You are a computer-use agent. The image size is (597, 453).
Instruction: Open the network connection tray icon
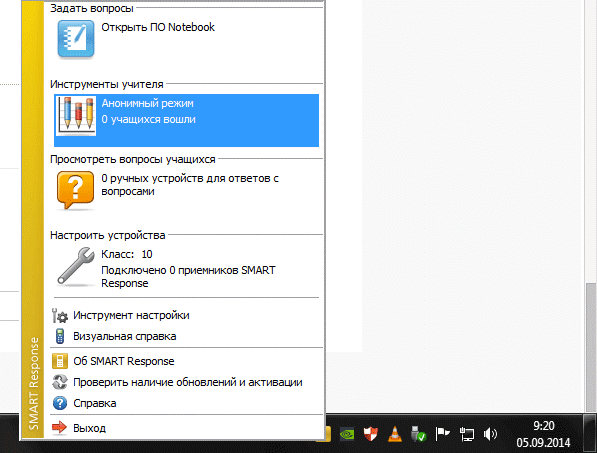[x=466, y=434]
